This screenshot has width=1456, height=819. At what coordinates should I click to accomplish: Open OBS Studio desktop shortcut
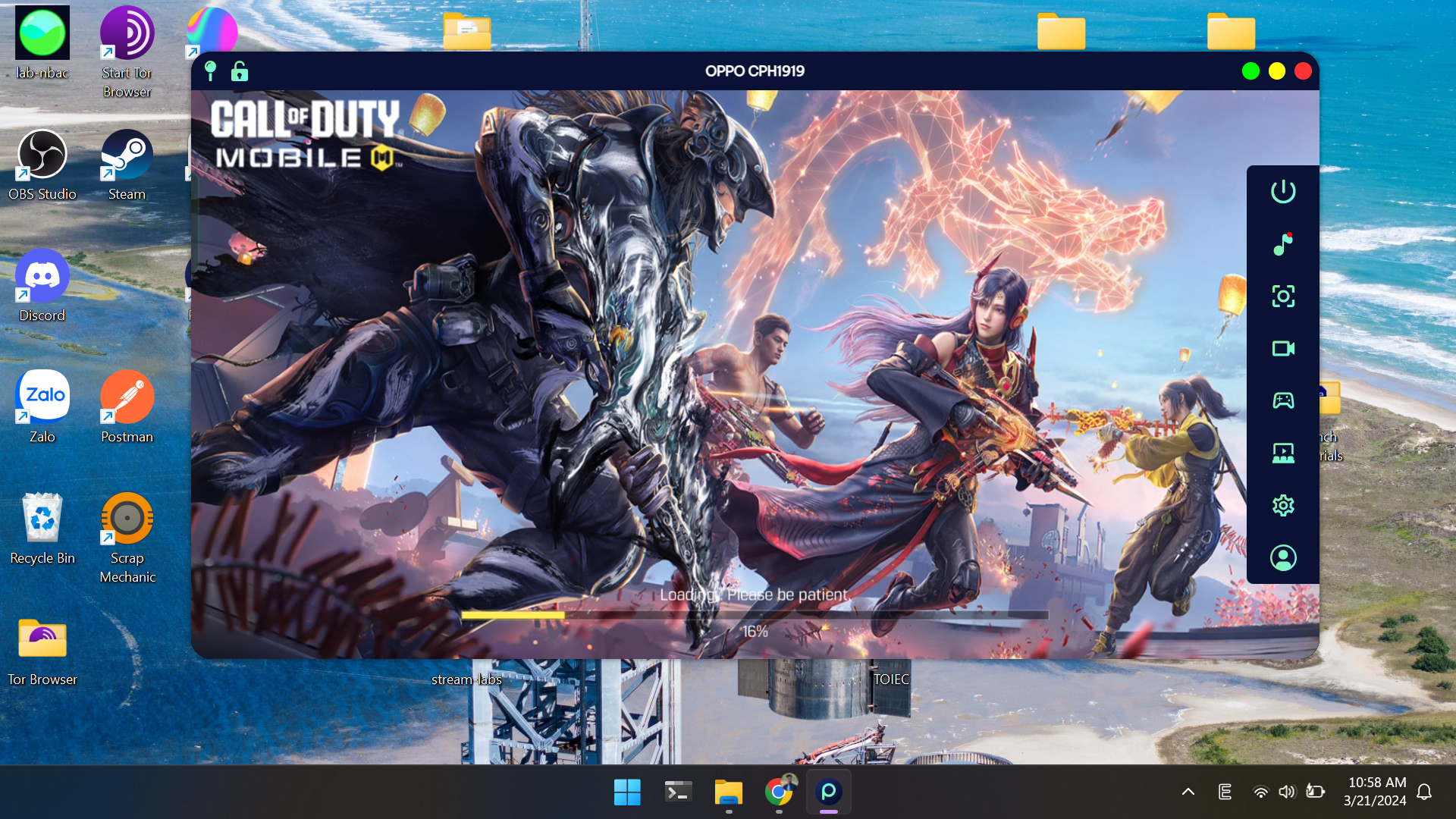[x=42, y=165]
